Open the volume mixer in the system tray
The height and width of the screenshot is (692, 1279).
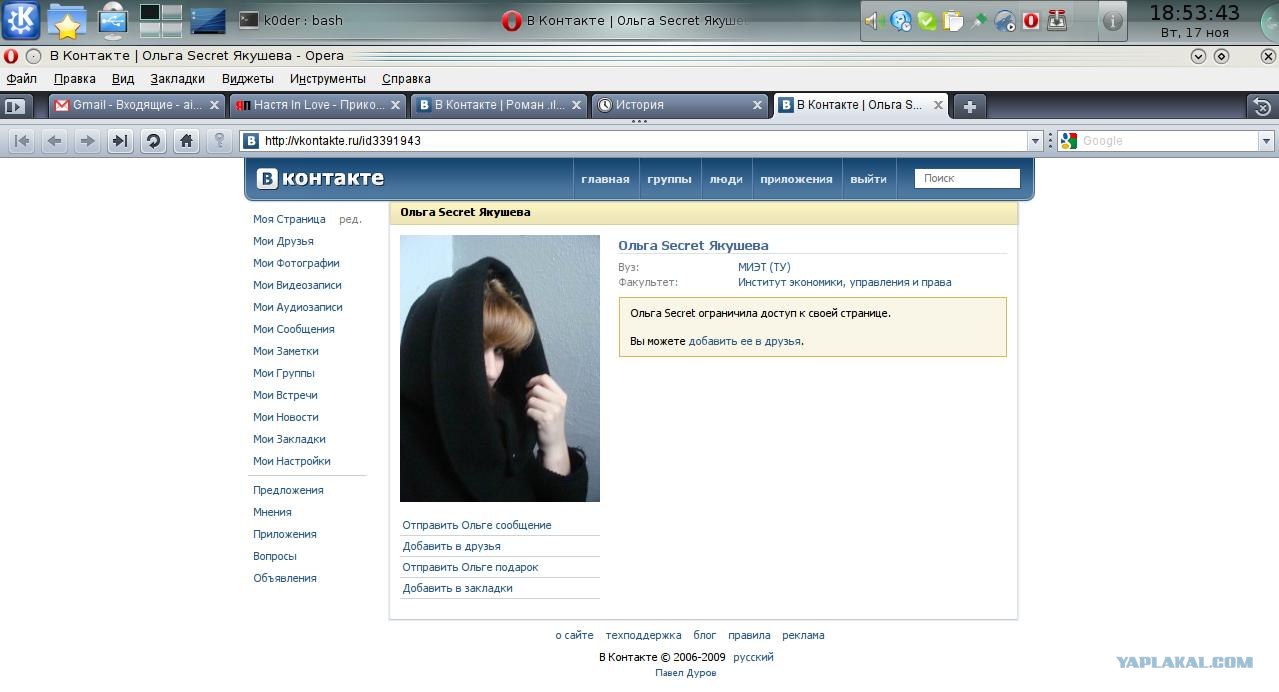873,21
